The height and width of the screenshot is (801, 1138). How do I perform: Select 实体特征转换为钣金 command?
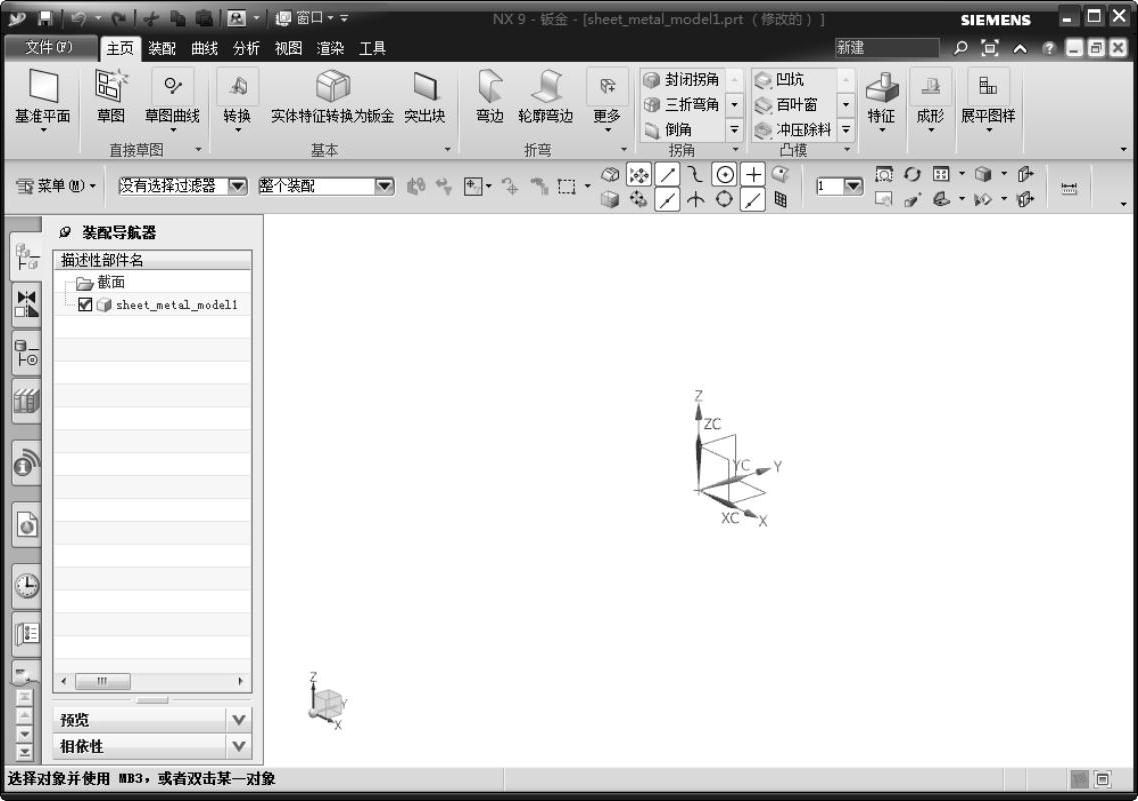click(332, 97)
